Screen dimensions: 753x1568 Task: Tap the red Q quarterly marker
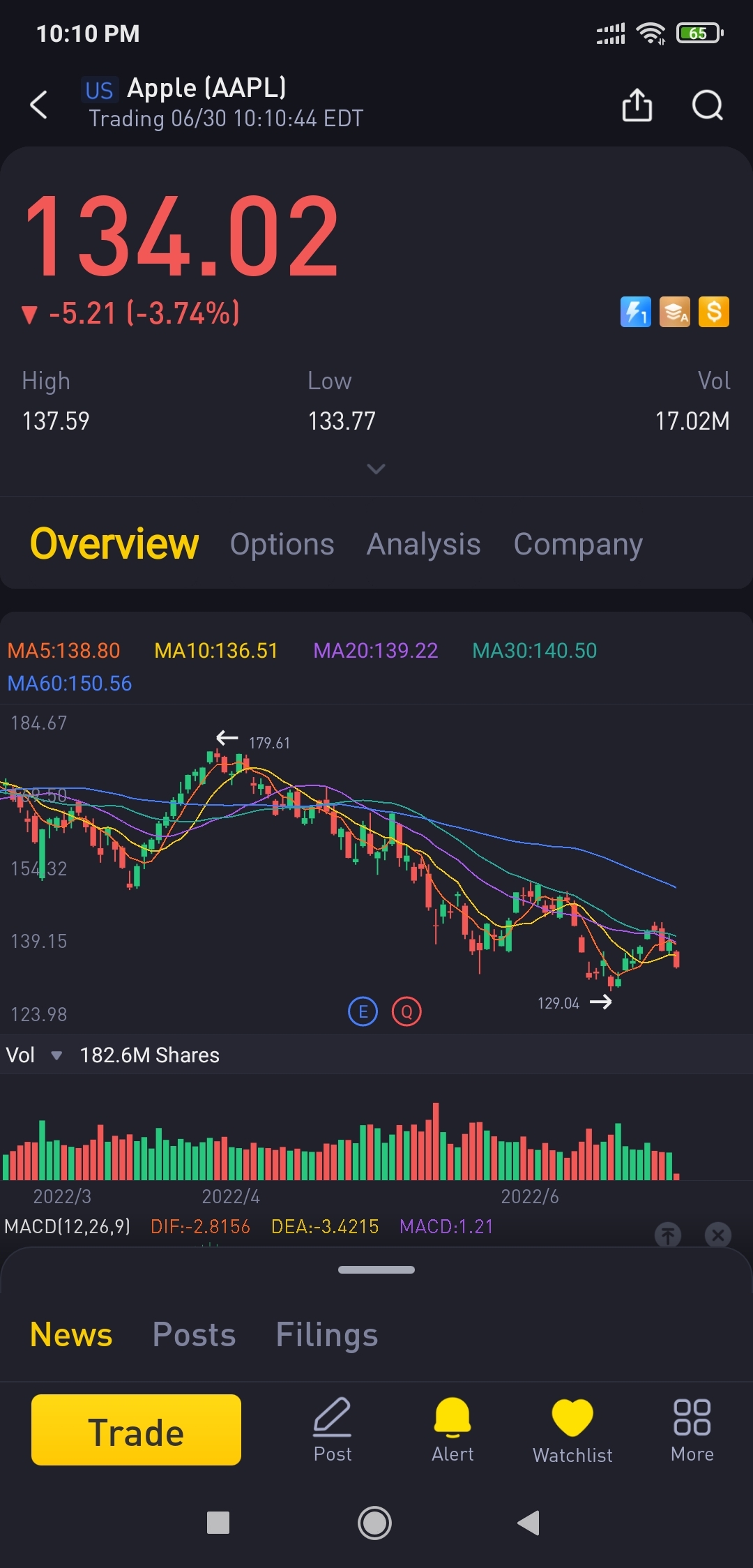(406, 1011)
